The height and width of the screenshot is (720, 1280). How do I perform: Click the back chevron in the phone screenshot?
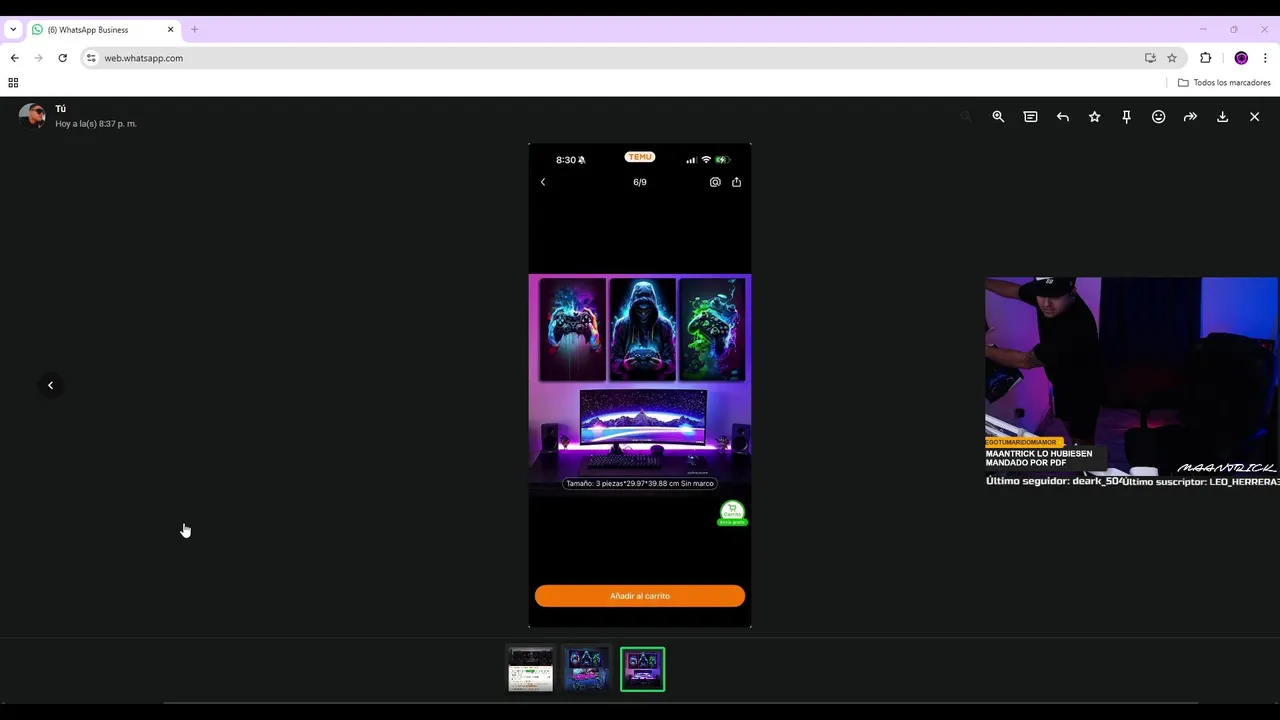pos(543,182)
